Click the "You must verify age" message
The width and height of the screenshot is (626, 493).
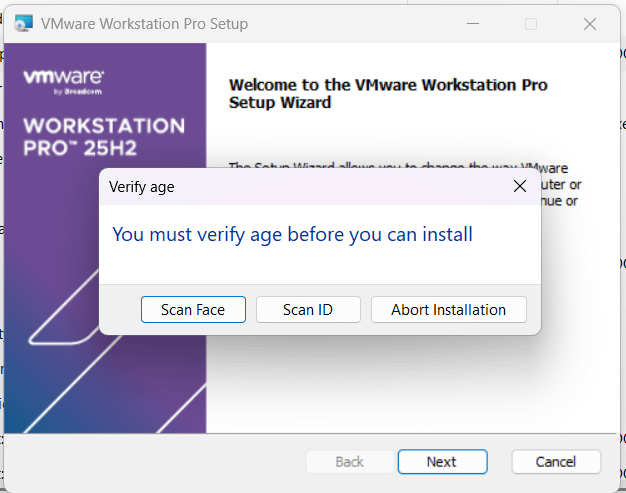click(x=292, y=234)
